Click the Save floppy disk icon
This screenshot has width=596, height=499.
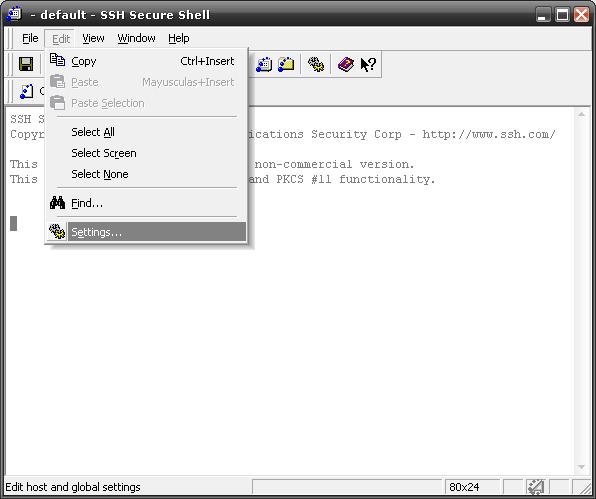[x=26, y=64]
